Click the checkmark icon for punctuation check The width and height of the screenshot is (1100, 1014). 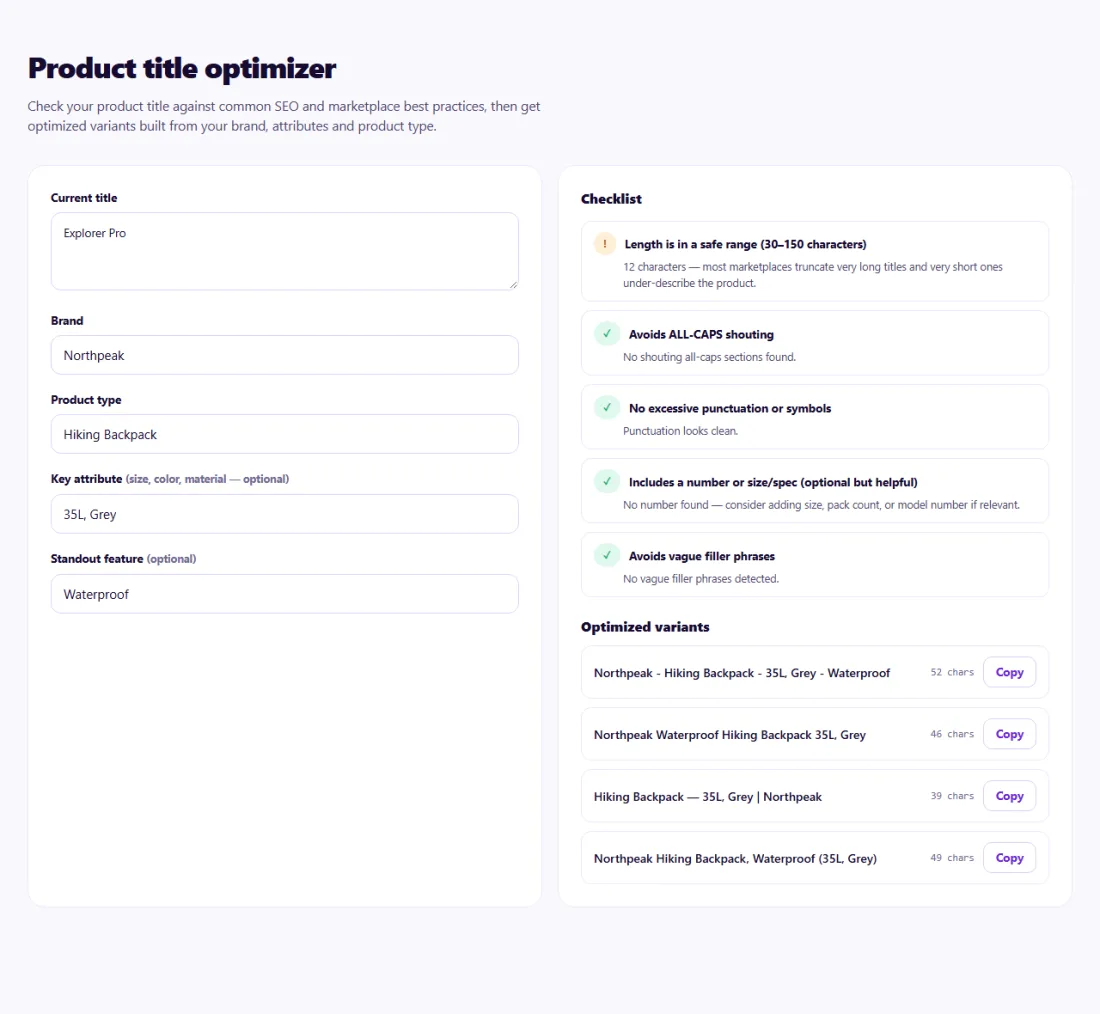coord(607,408)
